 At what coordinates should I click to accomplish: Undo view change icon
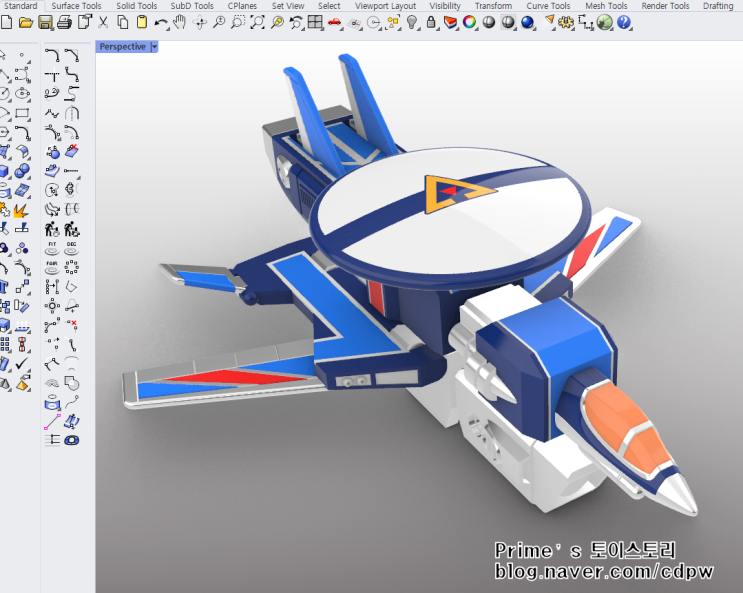point(296,22)
